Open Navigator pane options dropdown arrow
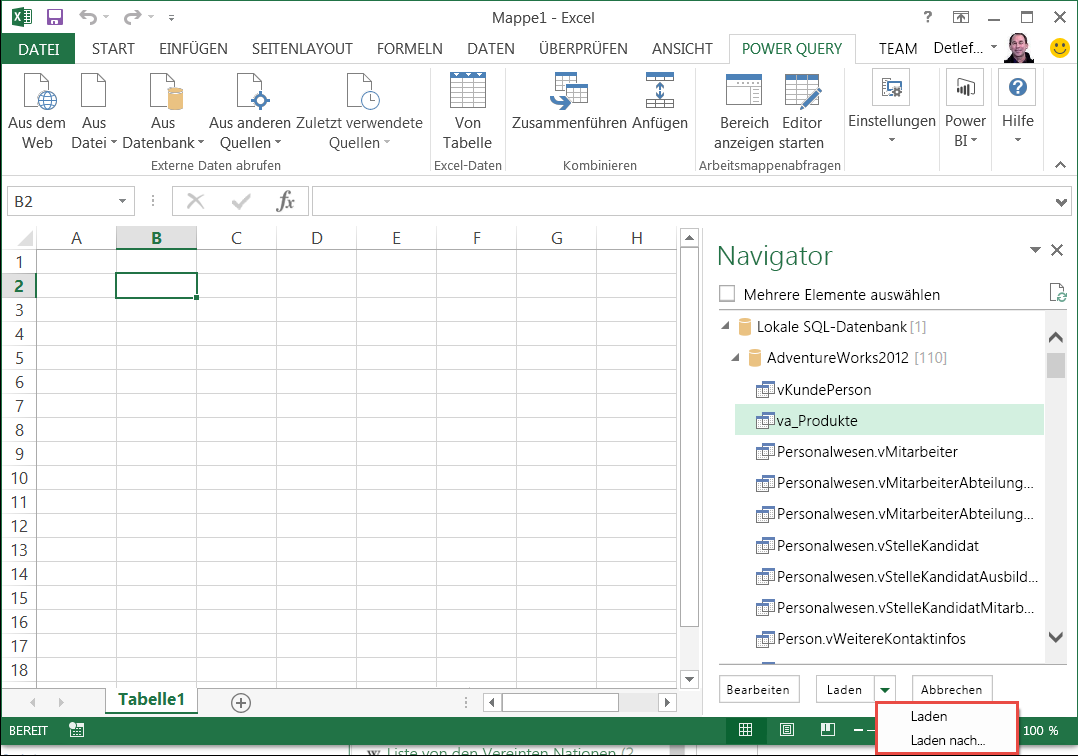Viewport: 1078px width, 756px height. pyautogui.click(x=1035, y=250)
